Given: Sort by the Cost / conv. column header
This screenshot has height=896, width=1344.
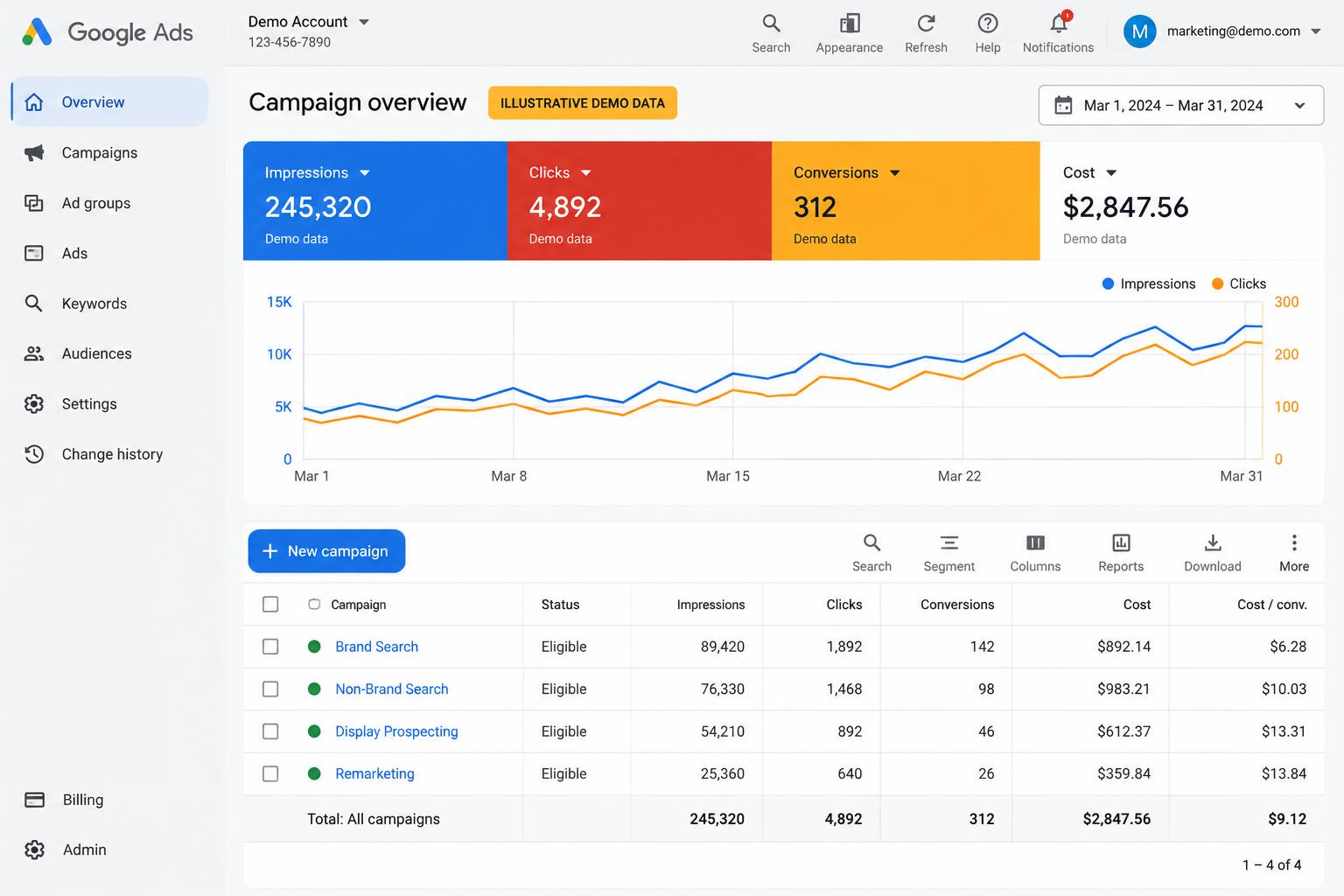Looking at the screenshot, I should tap(1271, 605).
